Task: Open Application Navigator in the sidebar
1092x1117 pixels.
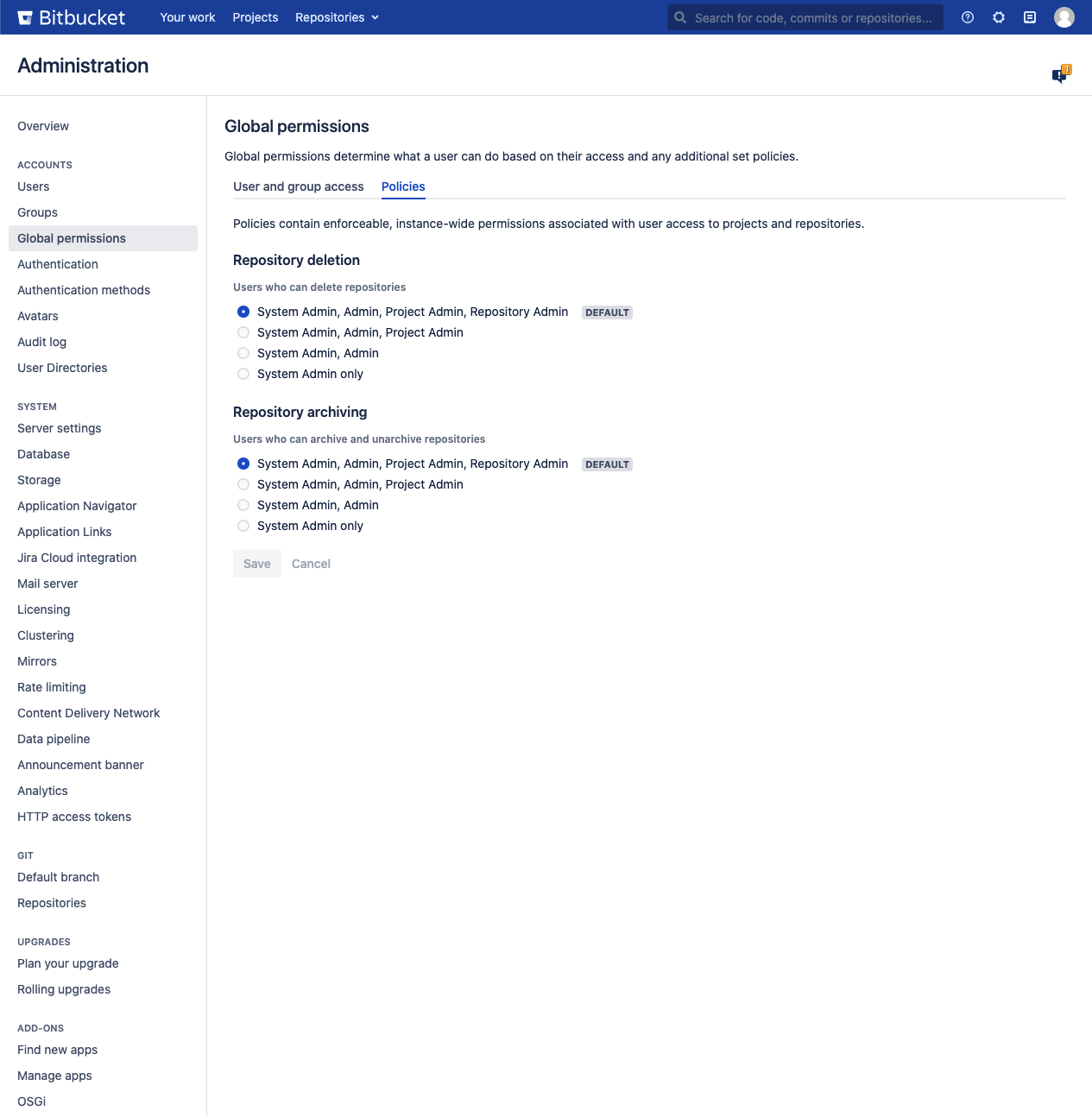Action: tap(77, 506)
